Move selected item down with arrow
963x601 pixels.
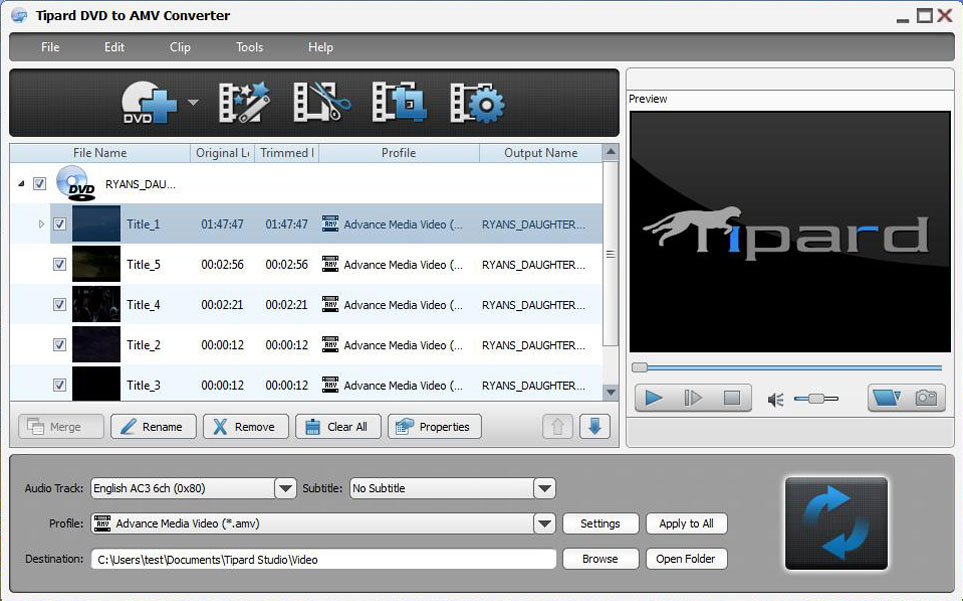pos(594,426)
